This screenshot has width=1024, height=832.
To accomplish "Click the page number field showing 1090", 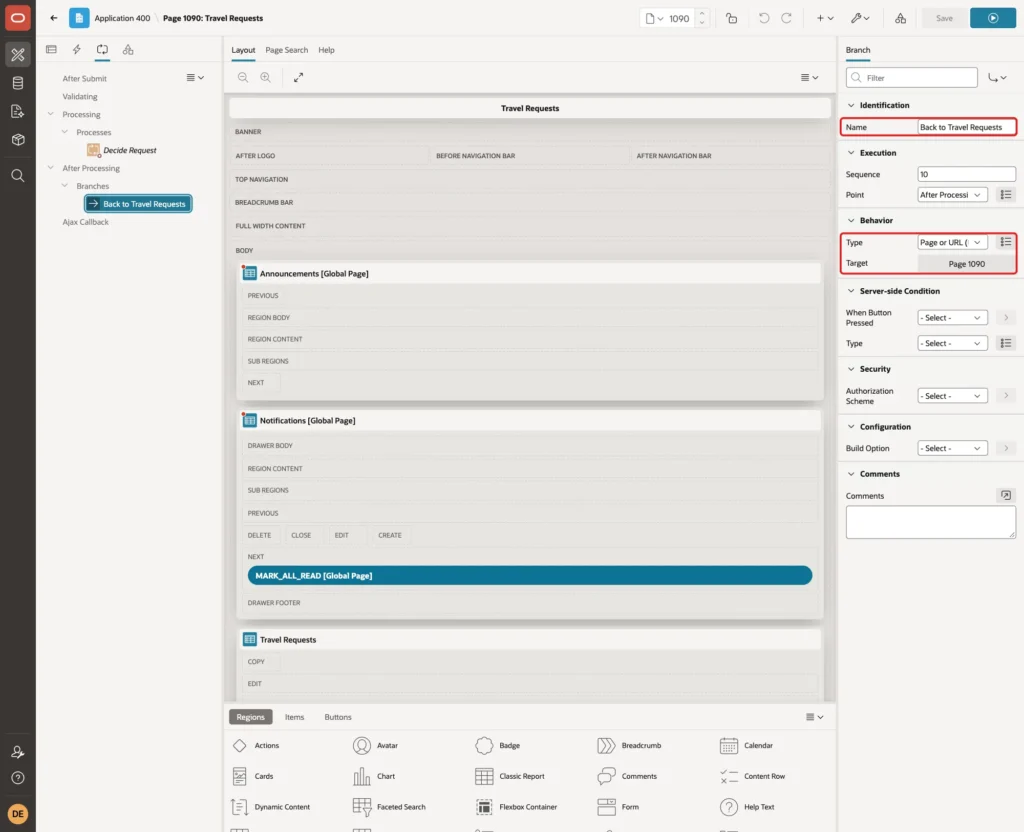I will (679, 18).
